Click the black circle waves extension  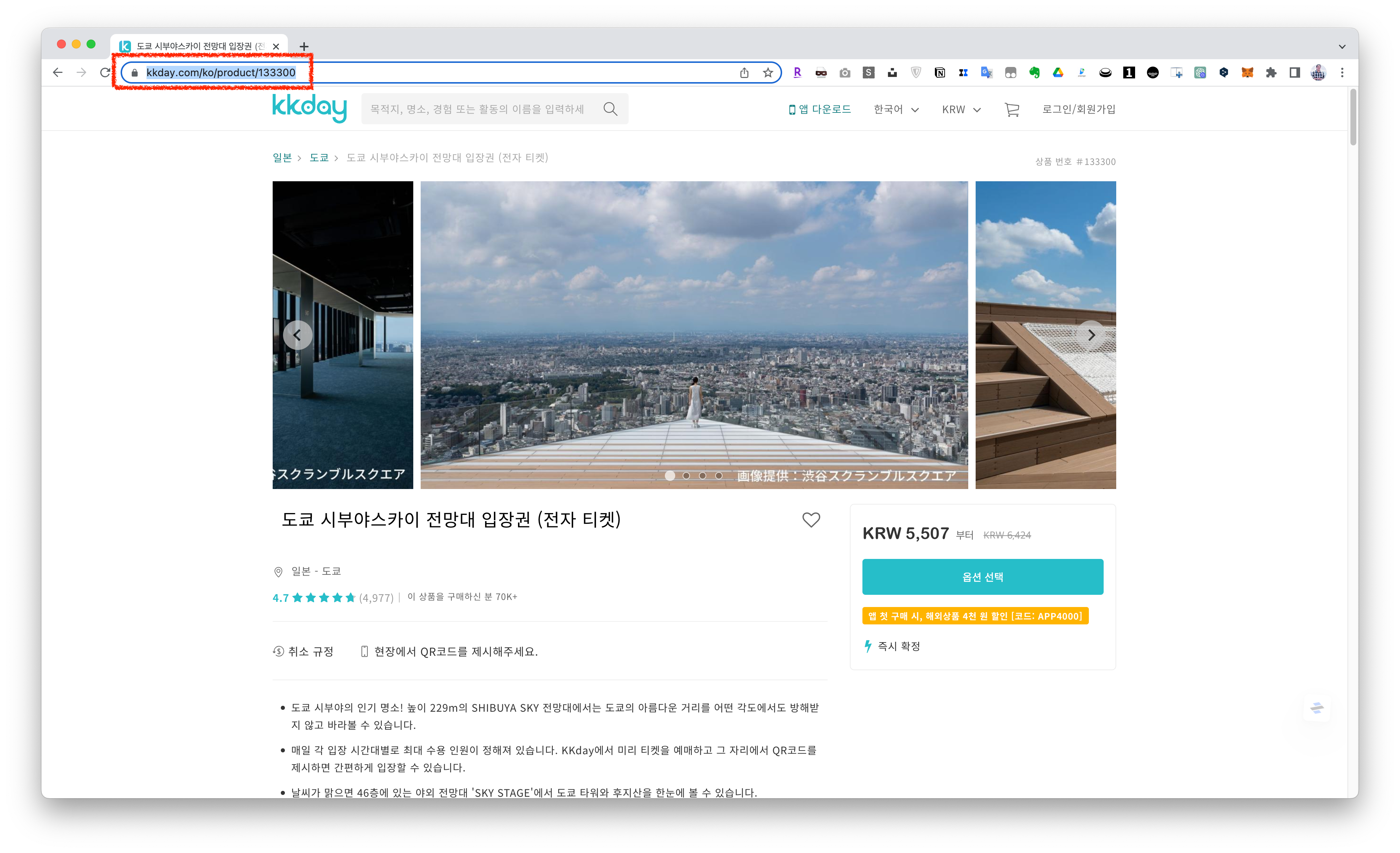[x=1153, y=73]
